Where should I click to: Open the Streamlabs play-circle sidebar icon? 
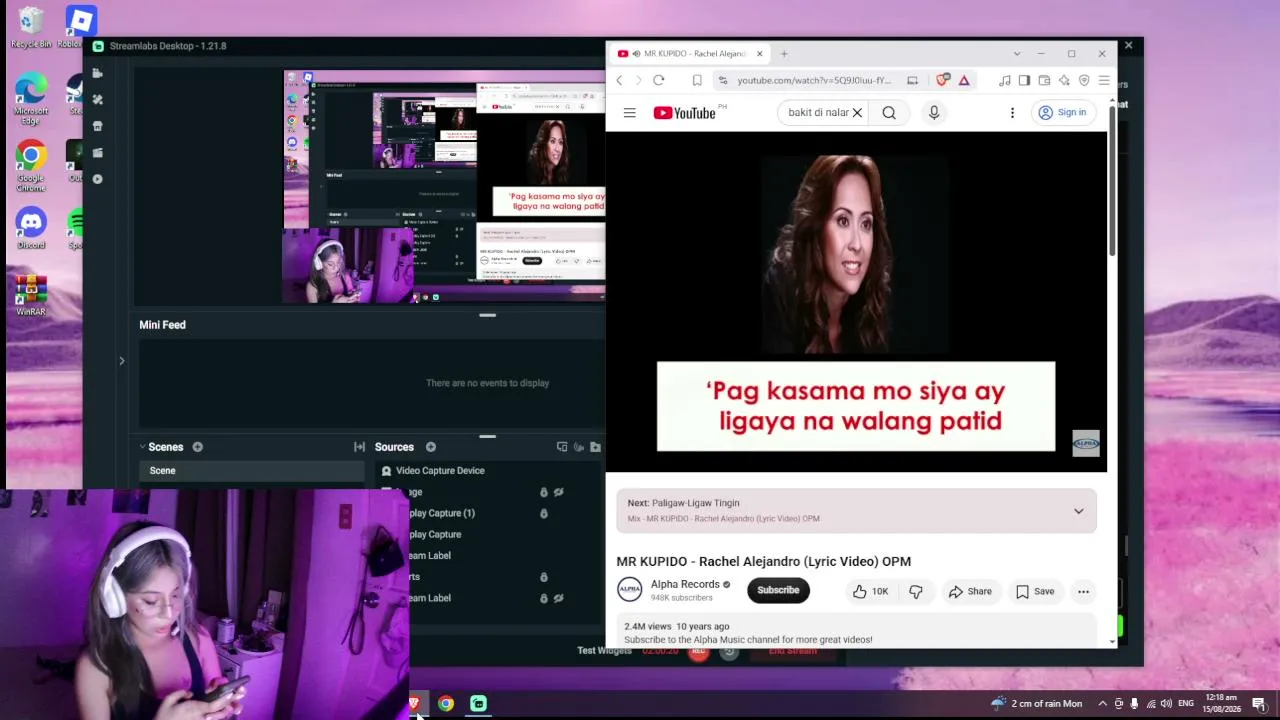pos(97,179)
